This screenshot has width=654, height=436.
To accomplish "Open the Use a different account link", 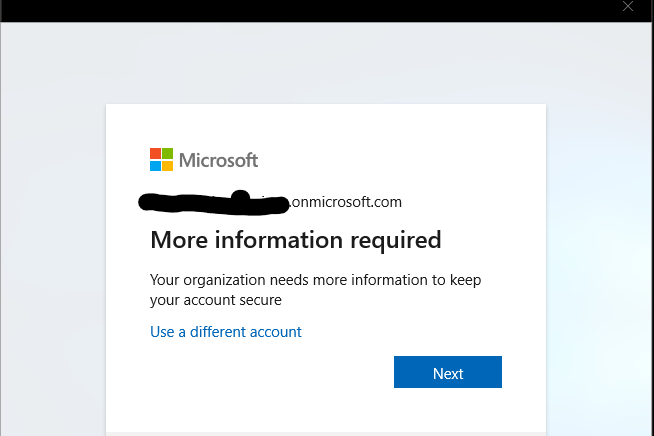I will pyautogui.click(x=225, y=331).
